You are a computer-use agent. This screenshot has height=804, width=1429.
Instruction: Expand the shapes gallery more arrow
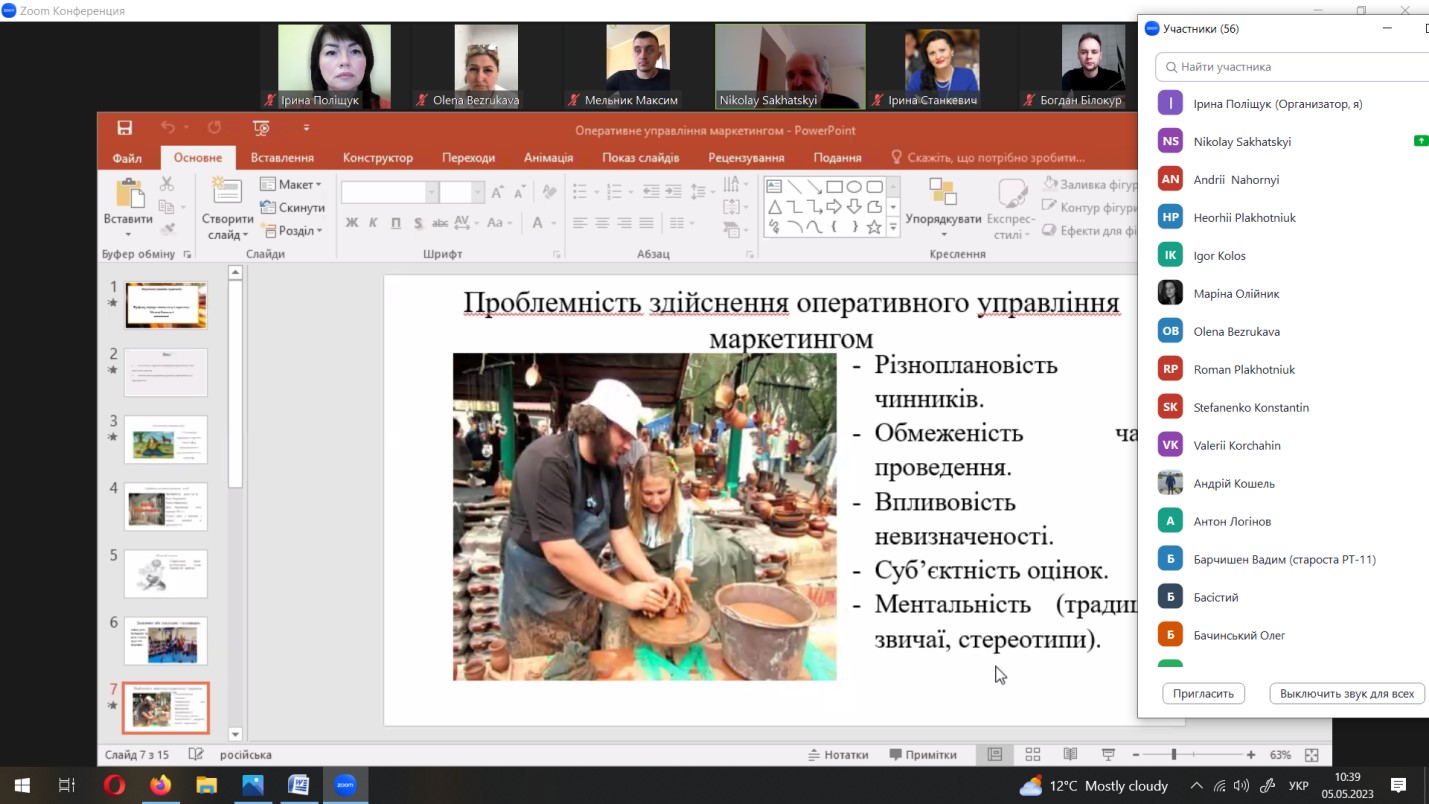pos(893,229)
